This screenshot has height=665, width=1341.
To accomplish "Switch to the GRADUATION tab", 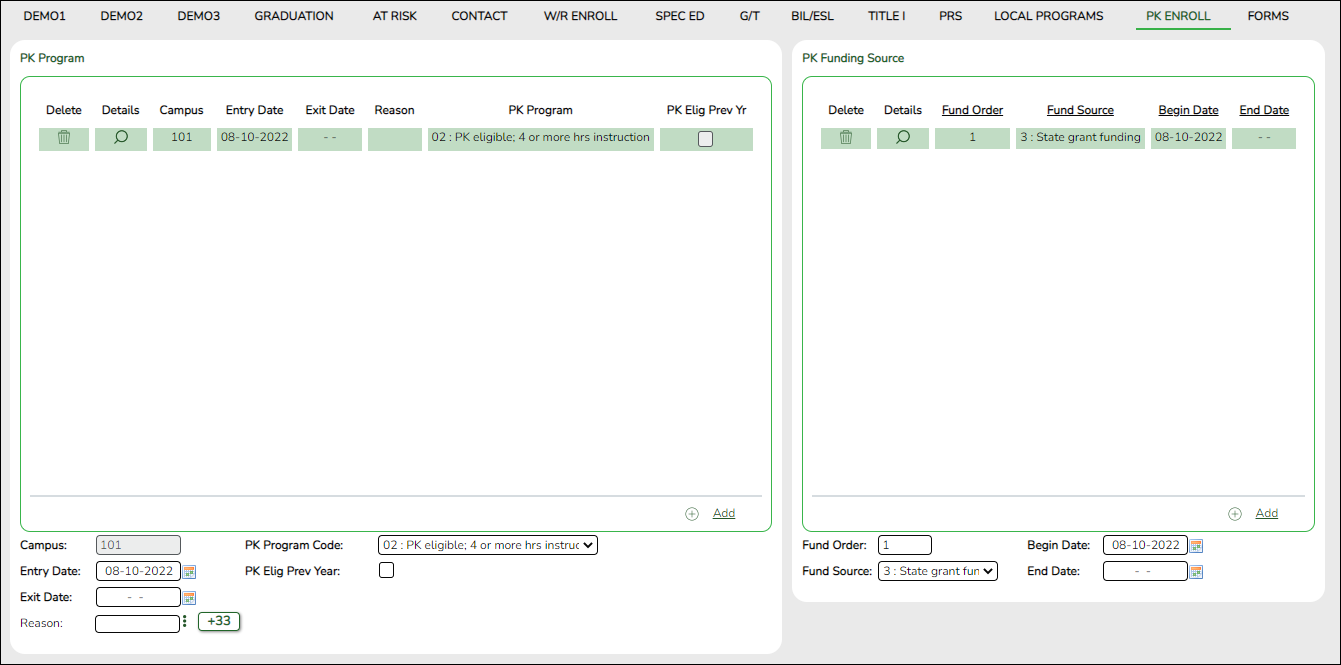I will point(293,16).
